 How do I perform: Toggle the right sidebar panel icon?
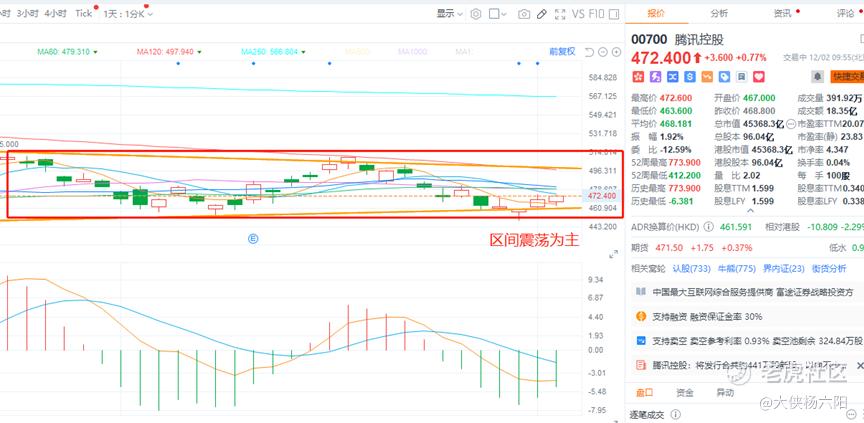pos(614,14)
